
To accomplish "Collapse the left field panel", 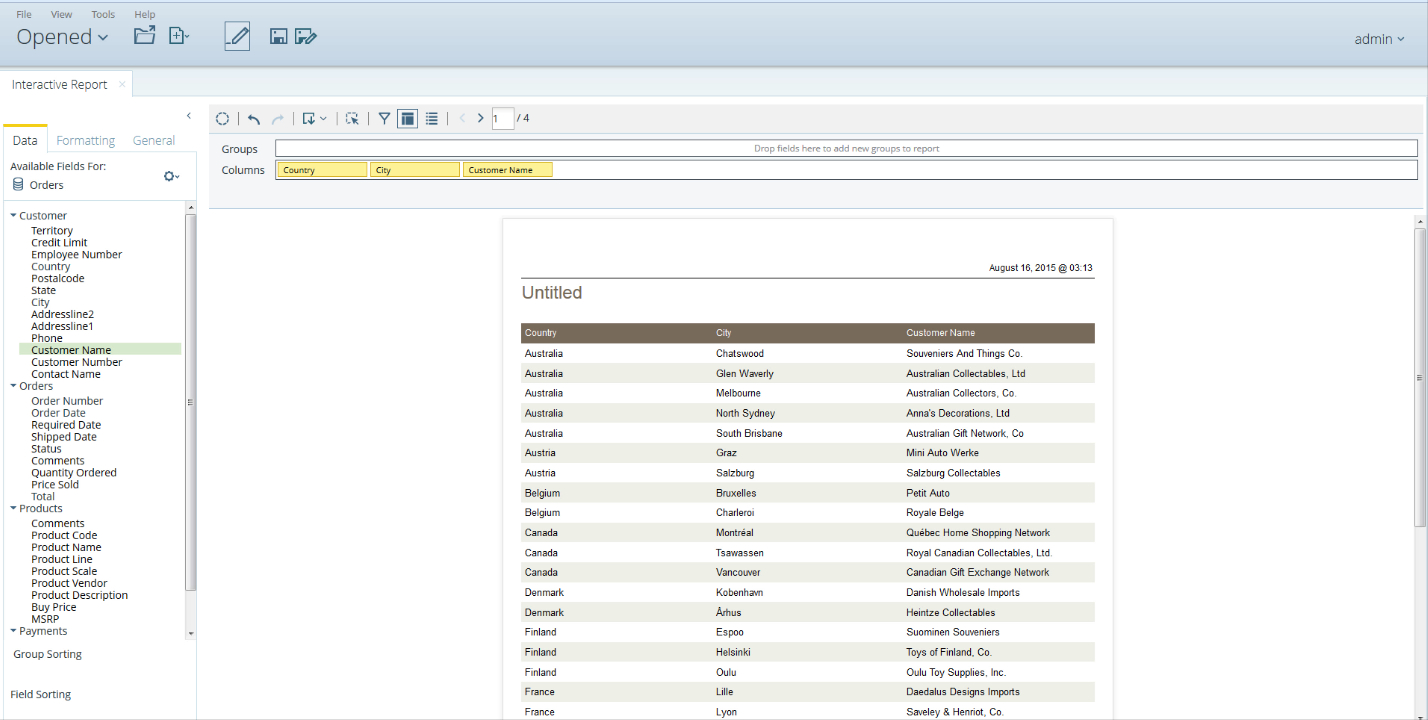I will (x=189, y=116).
